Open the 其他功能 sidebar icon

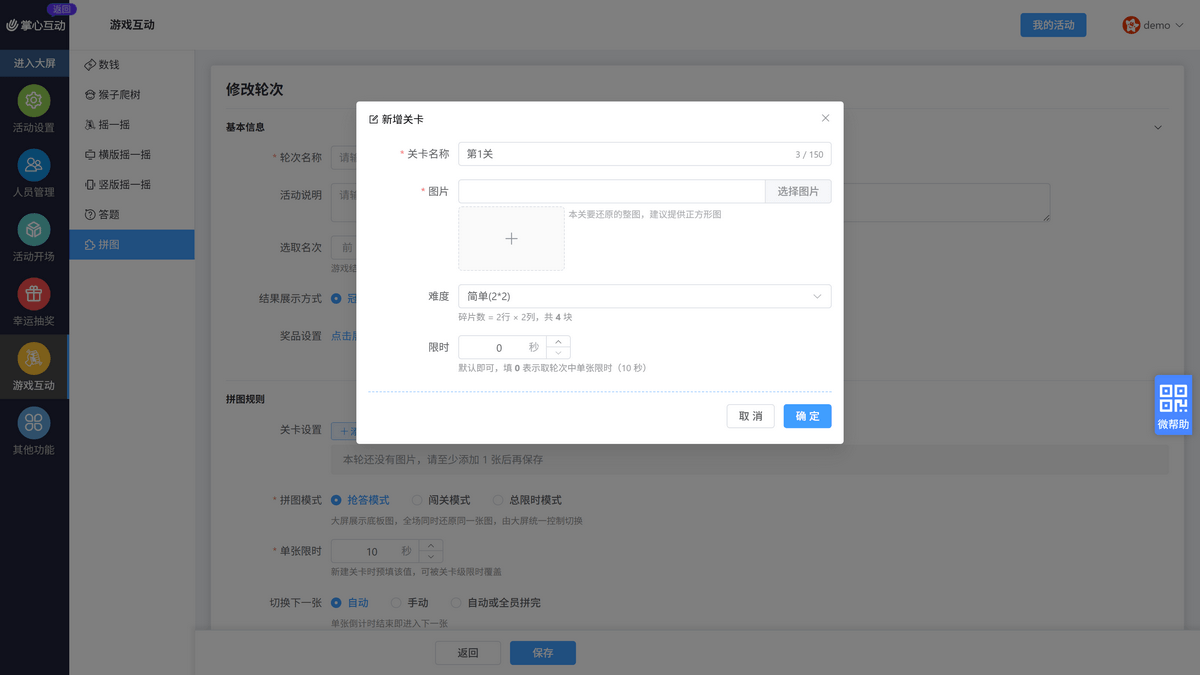click(34, 424)
